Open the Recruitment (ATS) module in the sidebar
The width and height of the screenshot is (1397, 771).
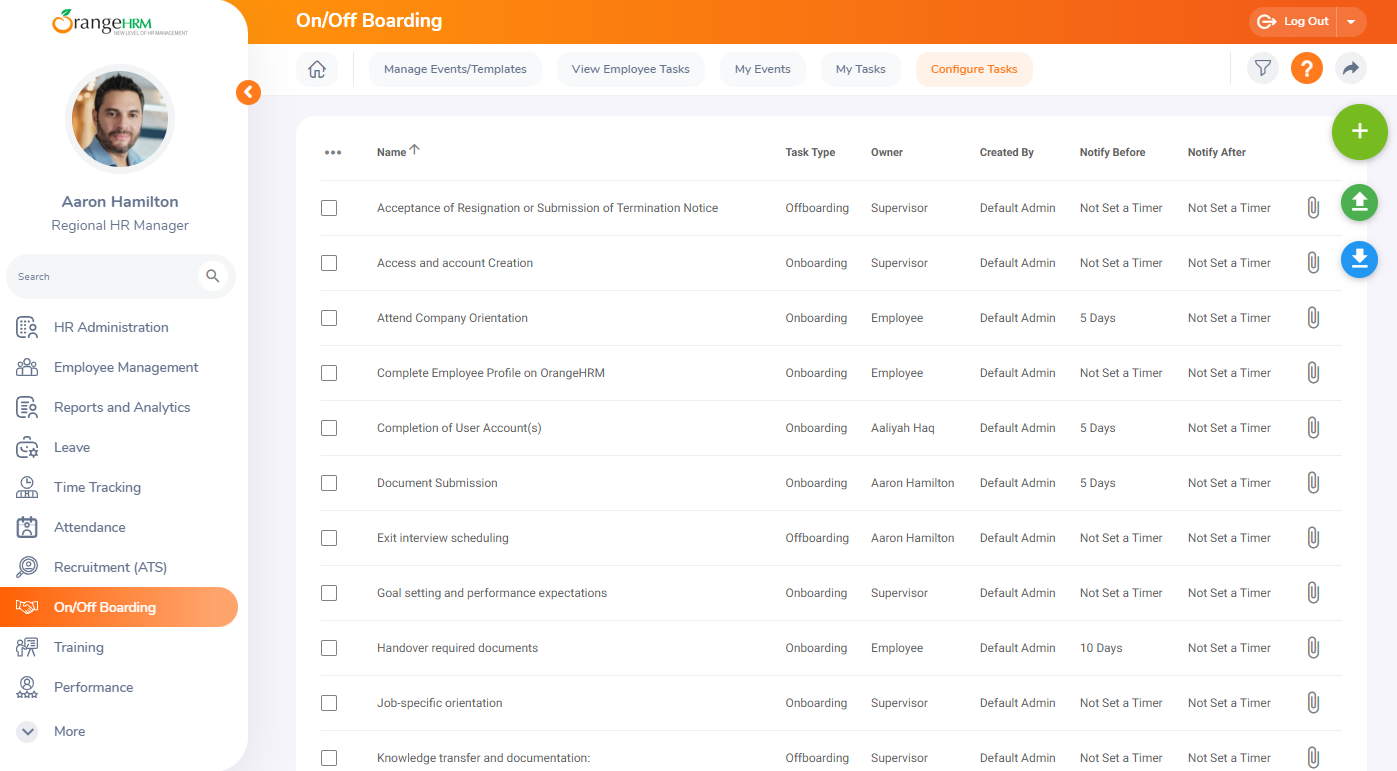click(x=110, y=567)
